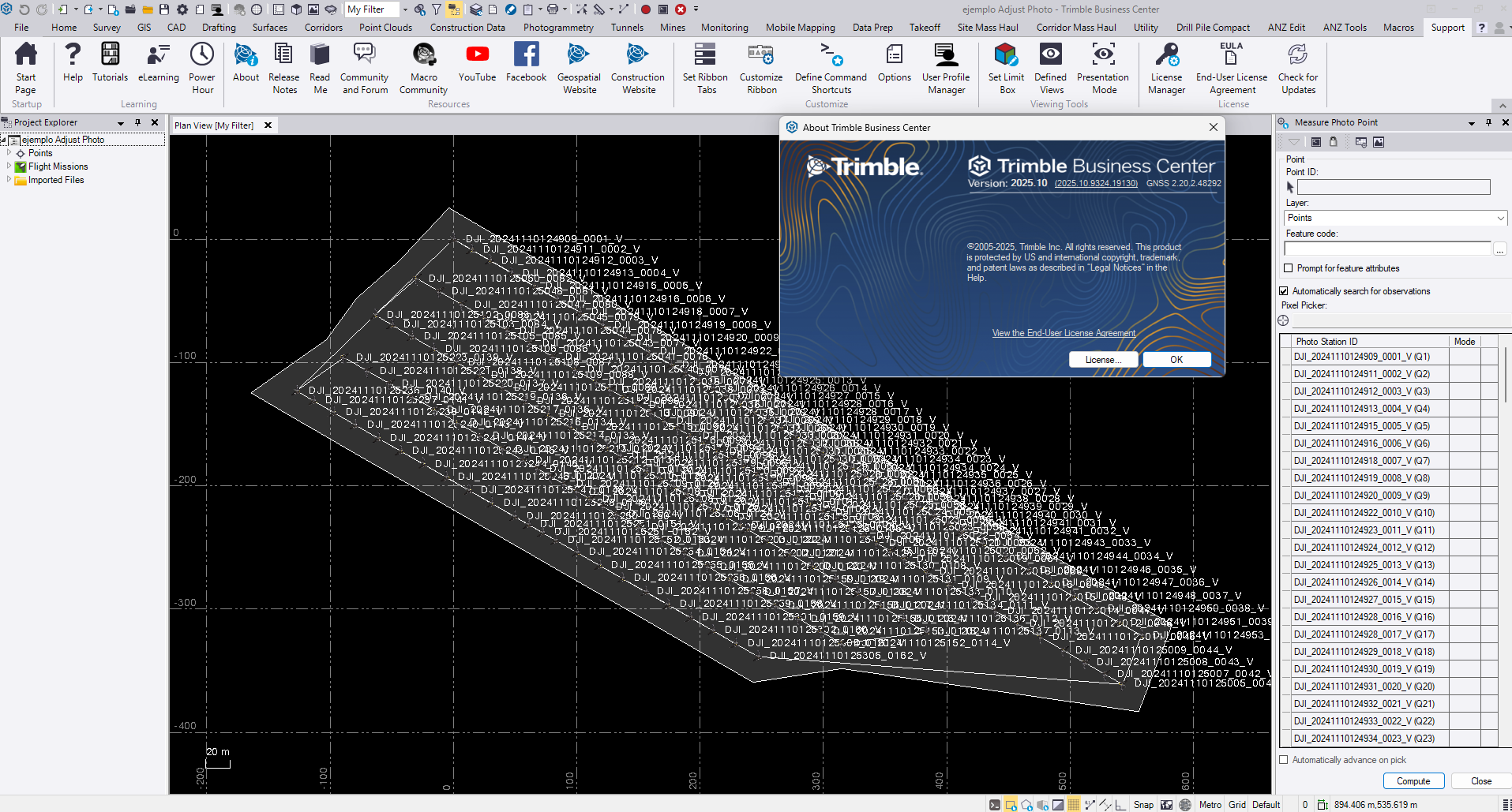
Task: Select the Corridors ribbon tab
Action: point(324,28)
